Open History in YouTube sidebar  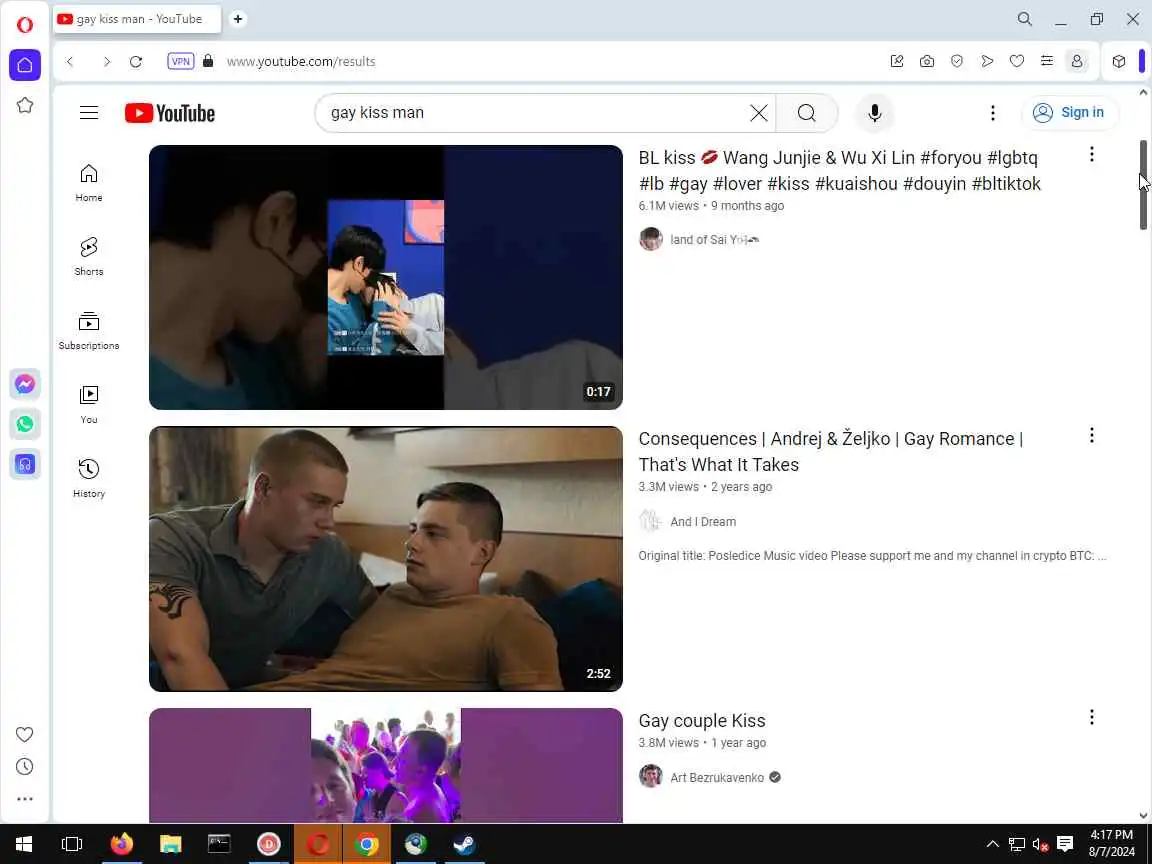click(89, 478)
